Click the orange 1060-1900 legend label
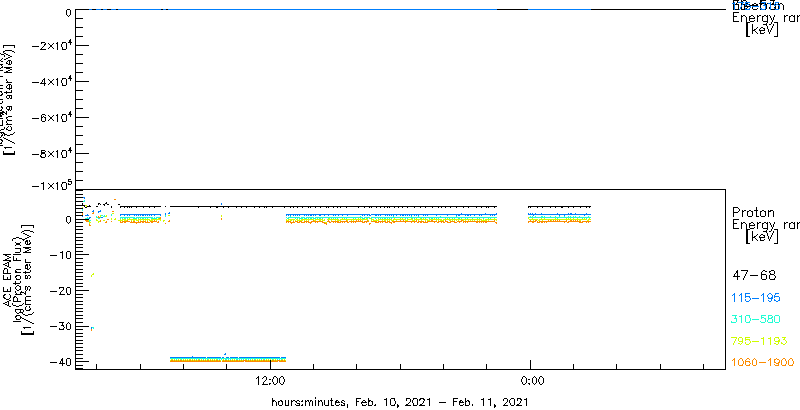Viewport: 800px width, 410px height. [763, 363]
